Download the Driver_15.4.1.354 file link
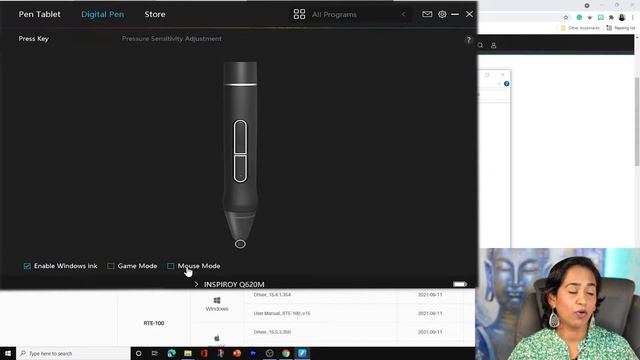Image resolution: width=640 pixels, height=360 pixels. point(272,295)
